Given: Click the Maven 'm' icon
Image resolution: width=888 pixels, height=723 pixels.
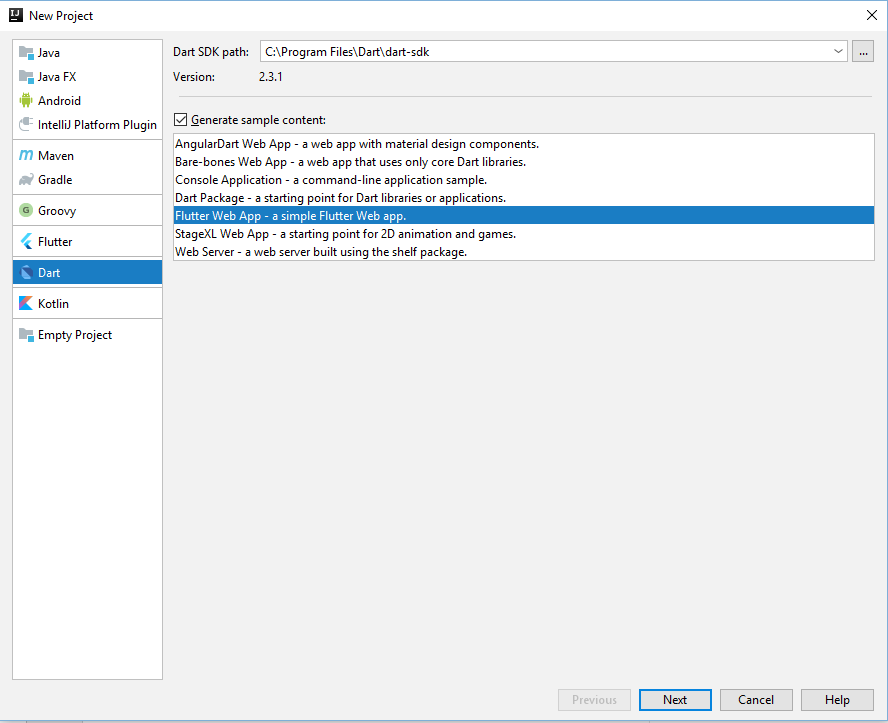Looking at the screenshot, I should [26, 155].
